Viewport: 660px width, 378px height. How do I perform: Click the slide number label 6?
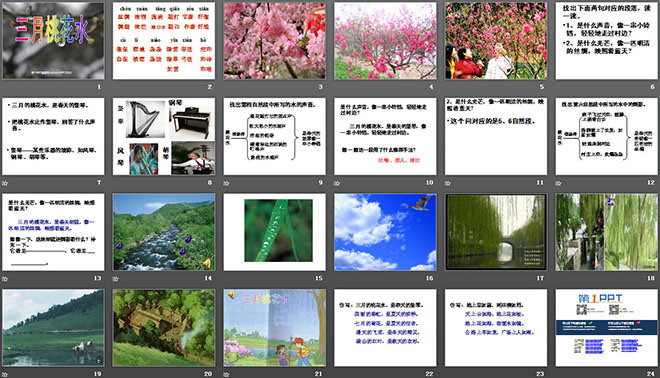[x=653, y=87]
